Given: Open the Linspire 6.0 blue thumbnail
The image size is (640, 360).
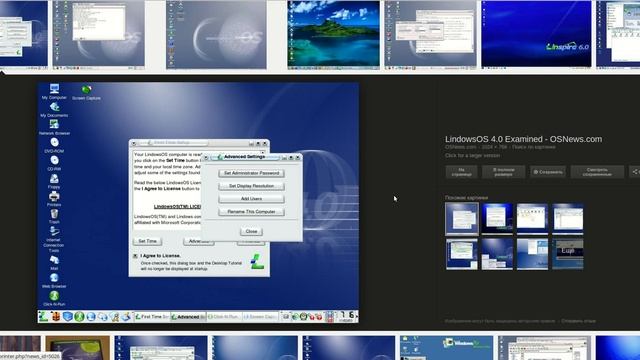Looking at the screenshot, I should coord(536,34).
